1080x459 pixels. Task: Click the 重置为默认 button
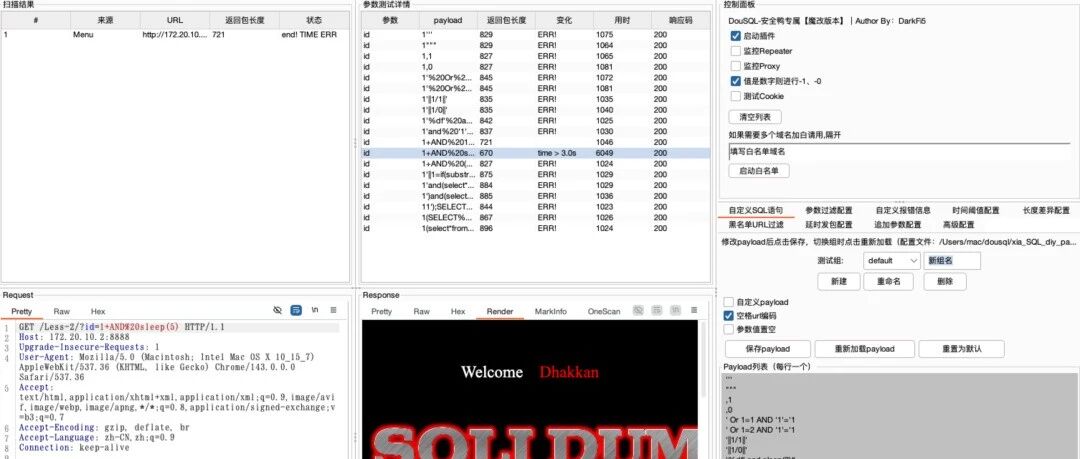pyautogui.click(x=961, y=349)
